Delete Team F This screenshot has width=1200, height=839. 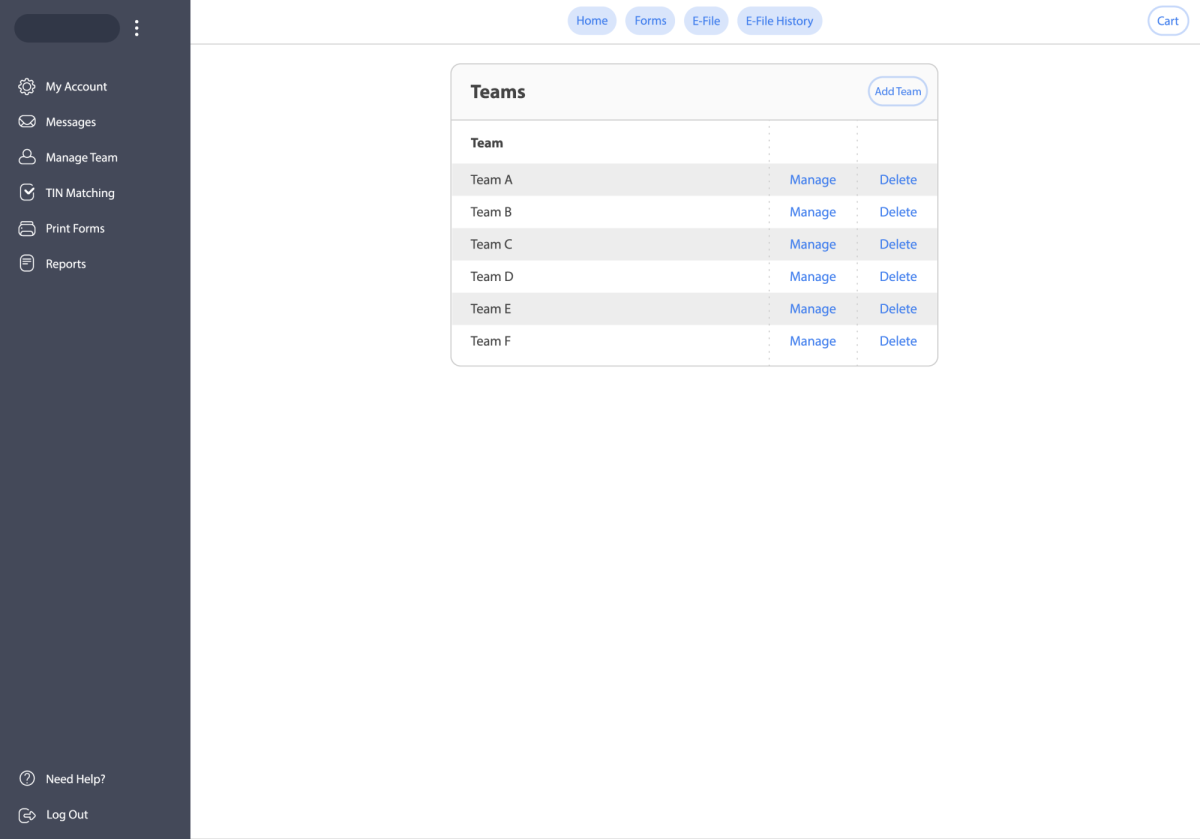(x=897, y=341)
